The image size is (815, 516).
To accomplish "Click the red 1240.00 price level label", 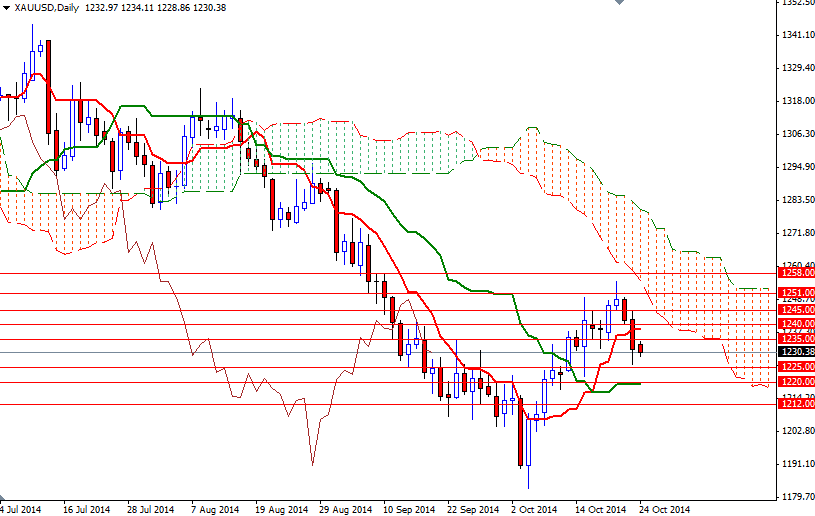I will (x=794, y=324).
